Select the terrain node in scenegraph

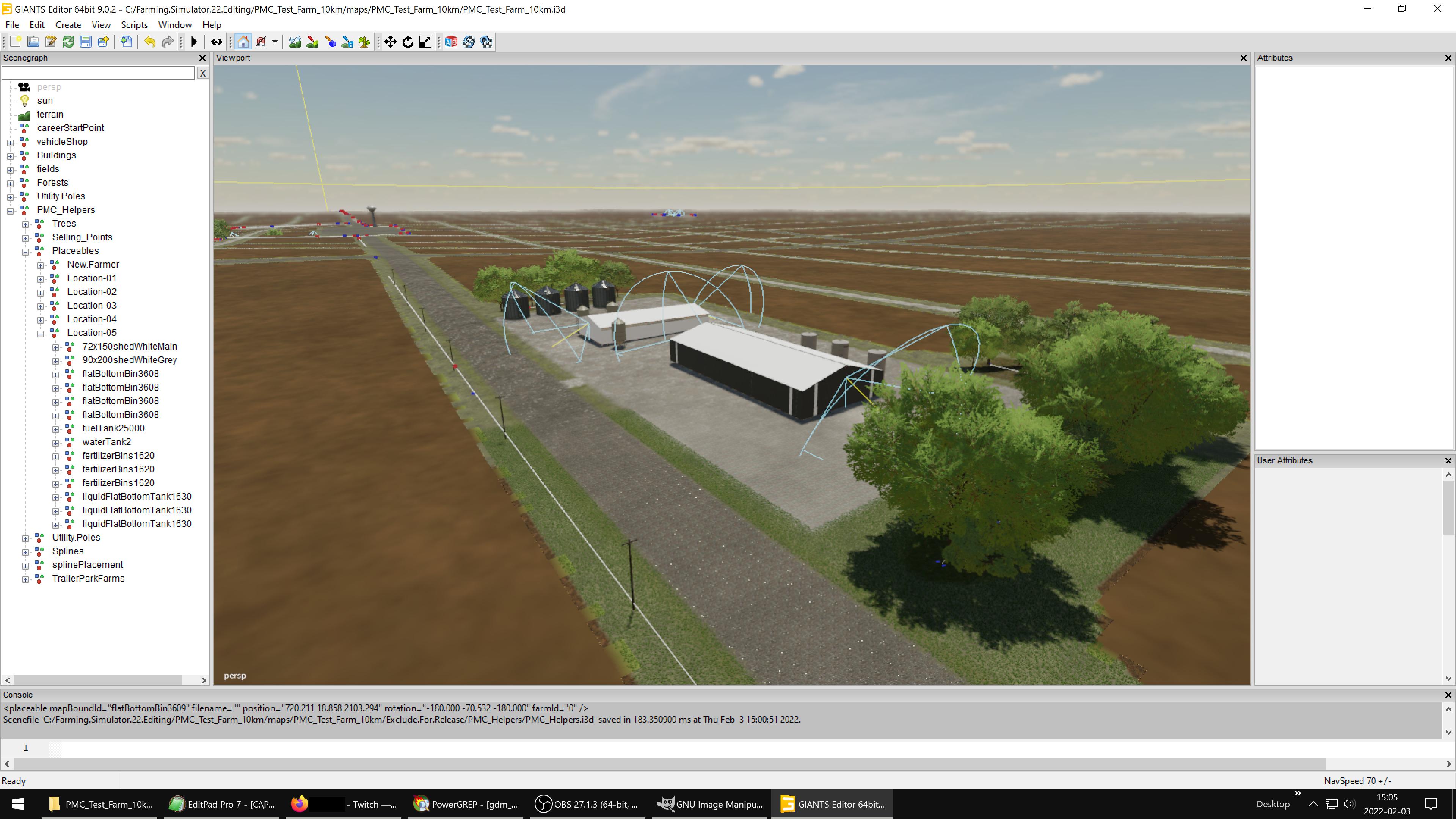point(50,114)
